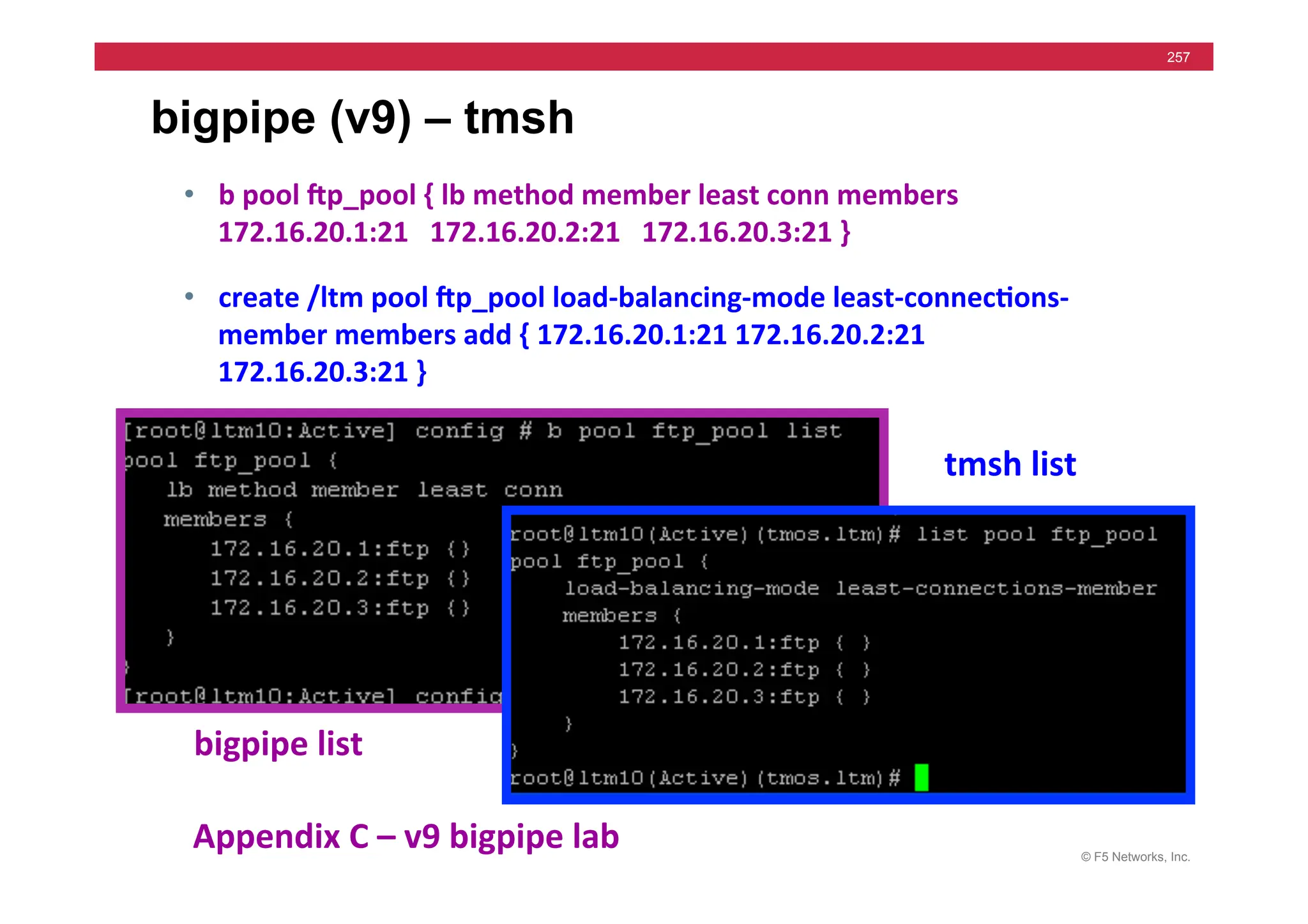Click 'members {' in the bigpipe terminal

tap(228, 520)
